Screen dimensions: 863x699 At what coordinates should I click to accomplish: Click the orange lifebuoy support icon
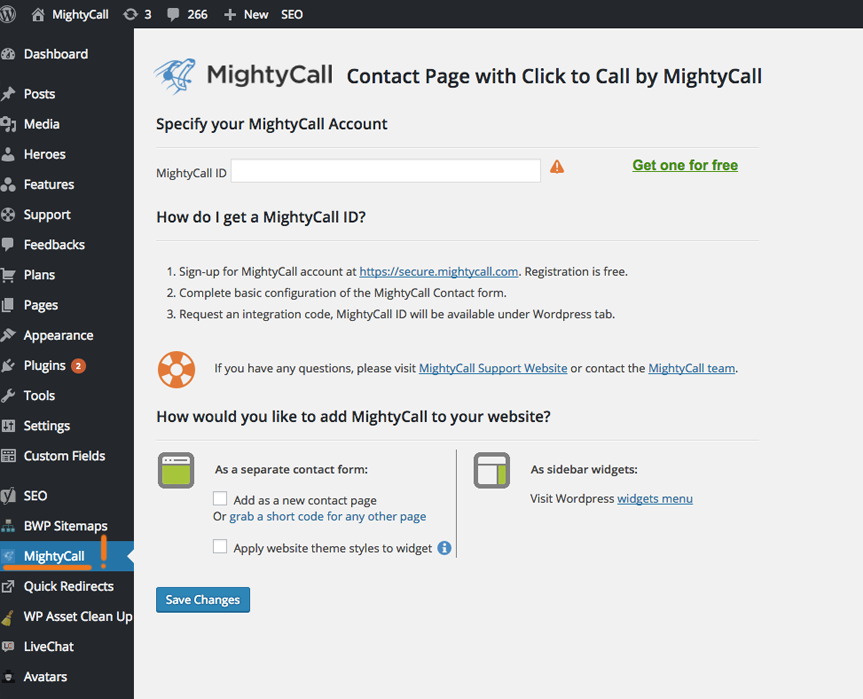(x=176, y=369)
